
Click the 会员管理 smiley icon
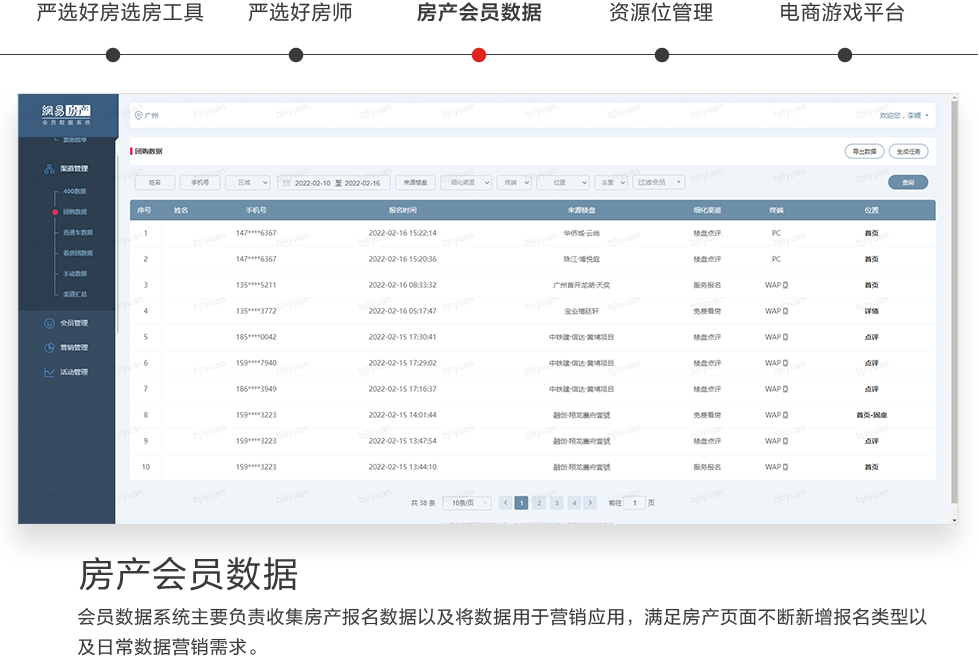click(x=49, y=323)
